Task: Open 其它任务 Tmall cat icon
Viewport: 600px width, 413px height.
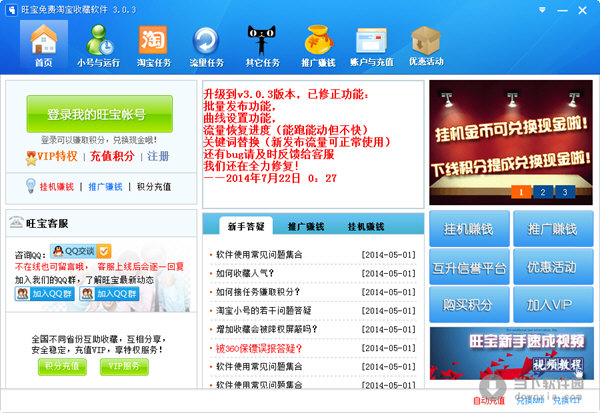Action: (262, 45)
